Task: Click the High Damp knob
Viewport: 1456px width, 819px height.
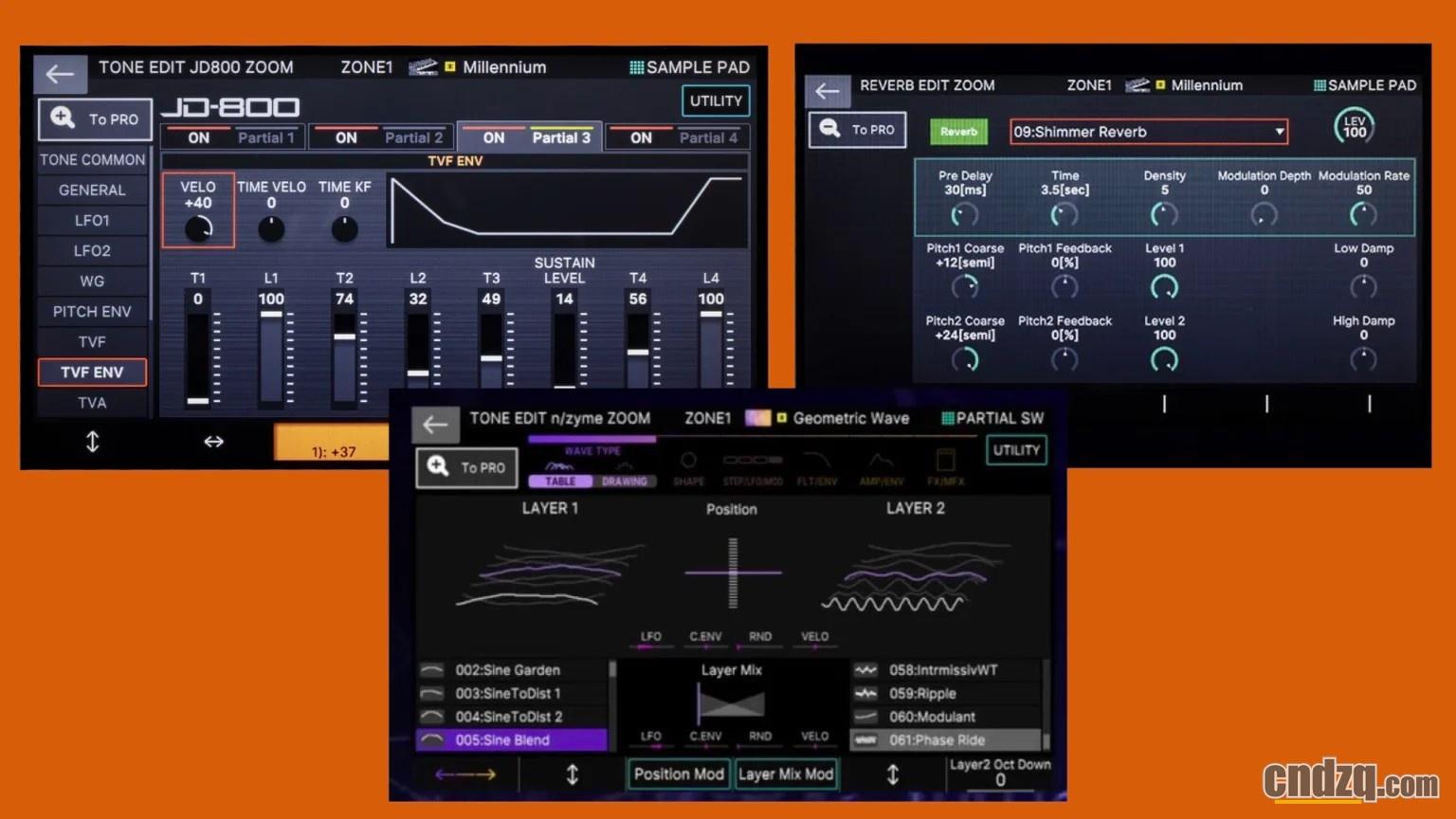Action: click(1363, 359)
